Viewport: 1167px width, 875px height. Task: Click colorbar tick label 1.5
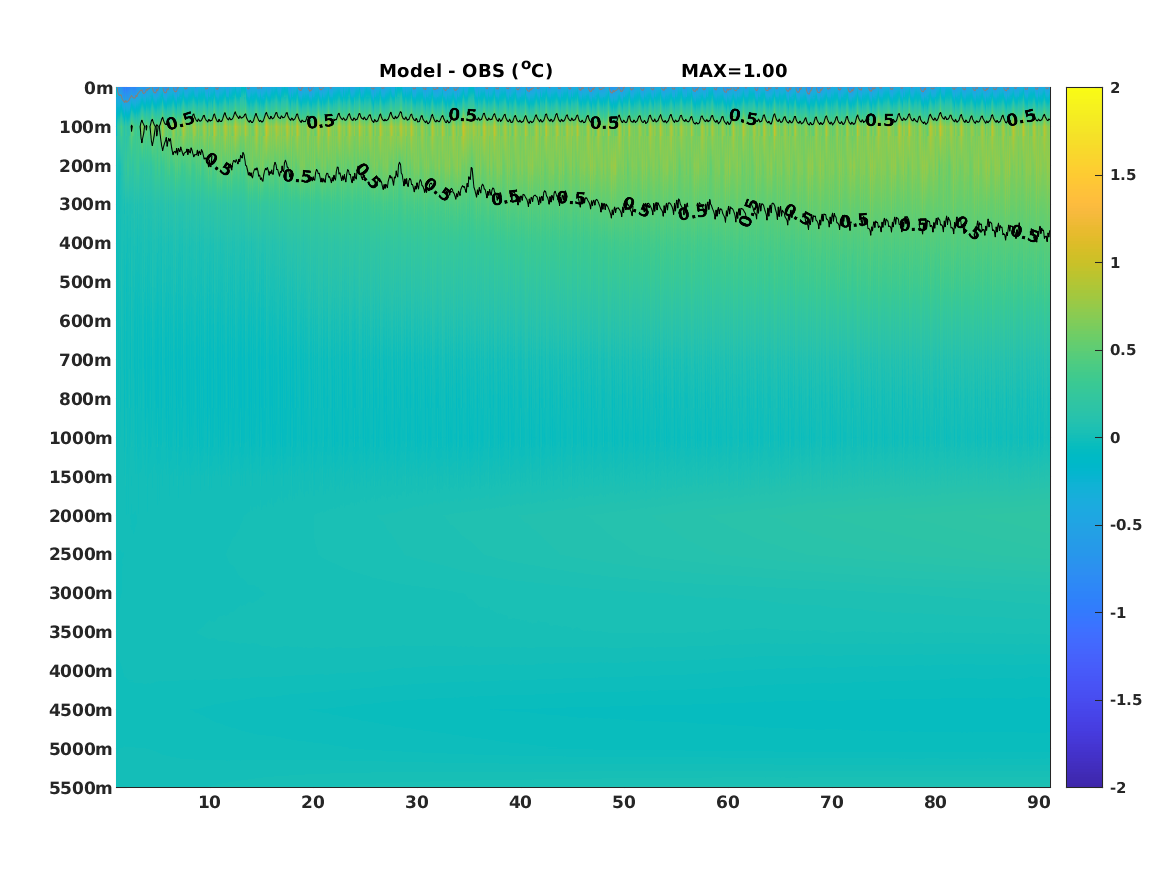[1123, 175]
